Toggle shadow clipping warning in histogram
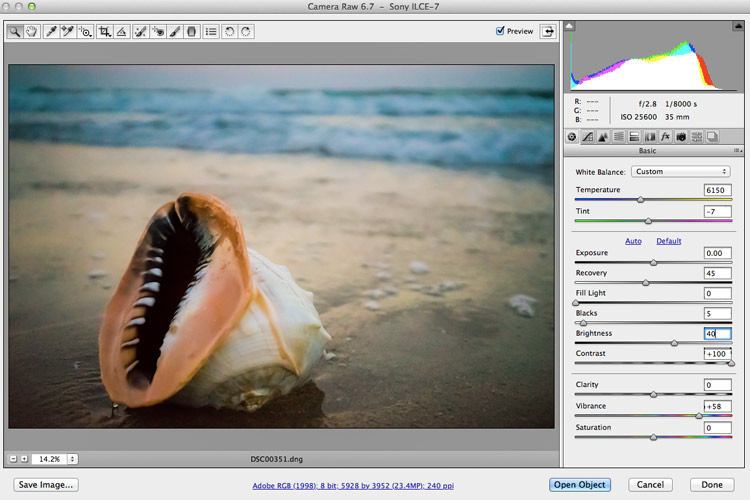 click(569, 26)
